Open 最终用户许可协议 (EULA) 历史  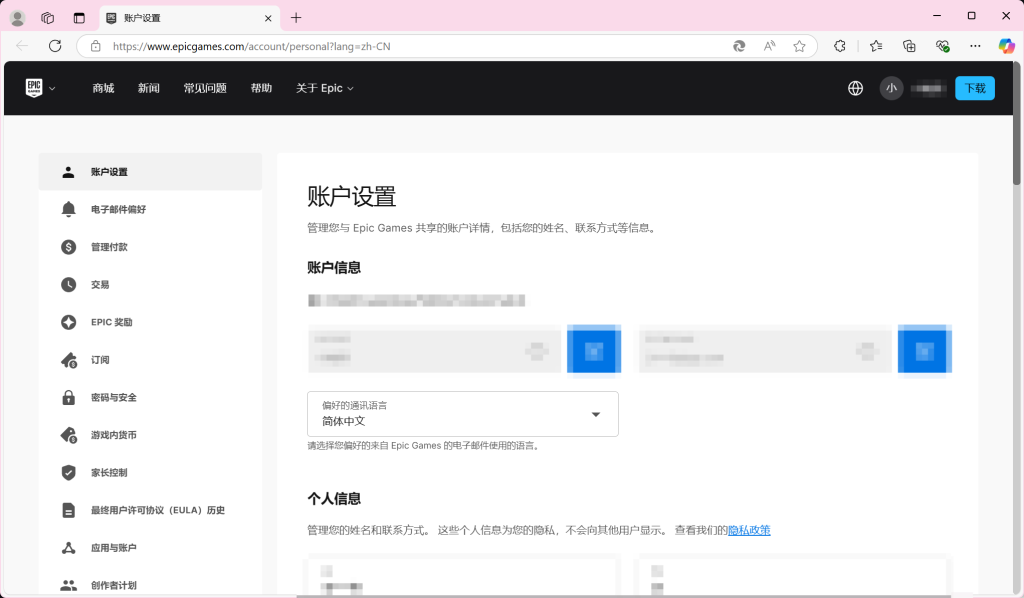(x=157, y=510)
